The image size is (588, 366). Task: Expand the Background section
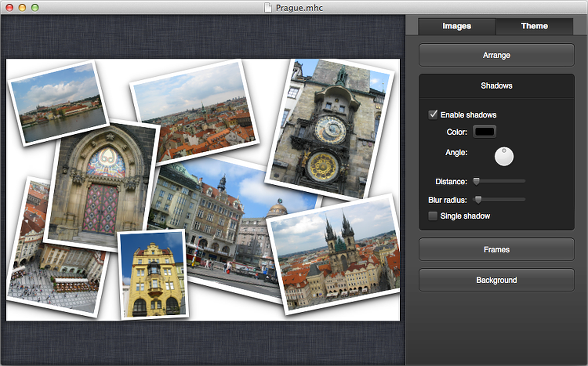pos(496,280)
